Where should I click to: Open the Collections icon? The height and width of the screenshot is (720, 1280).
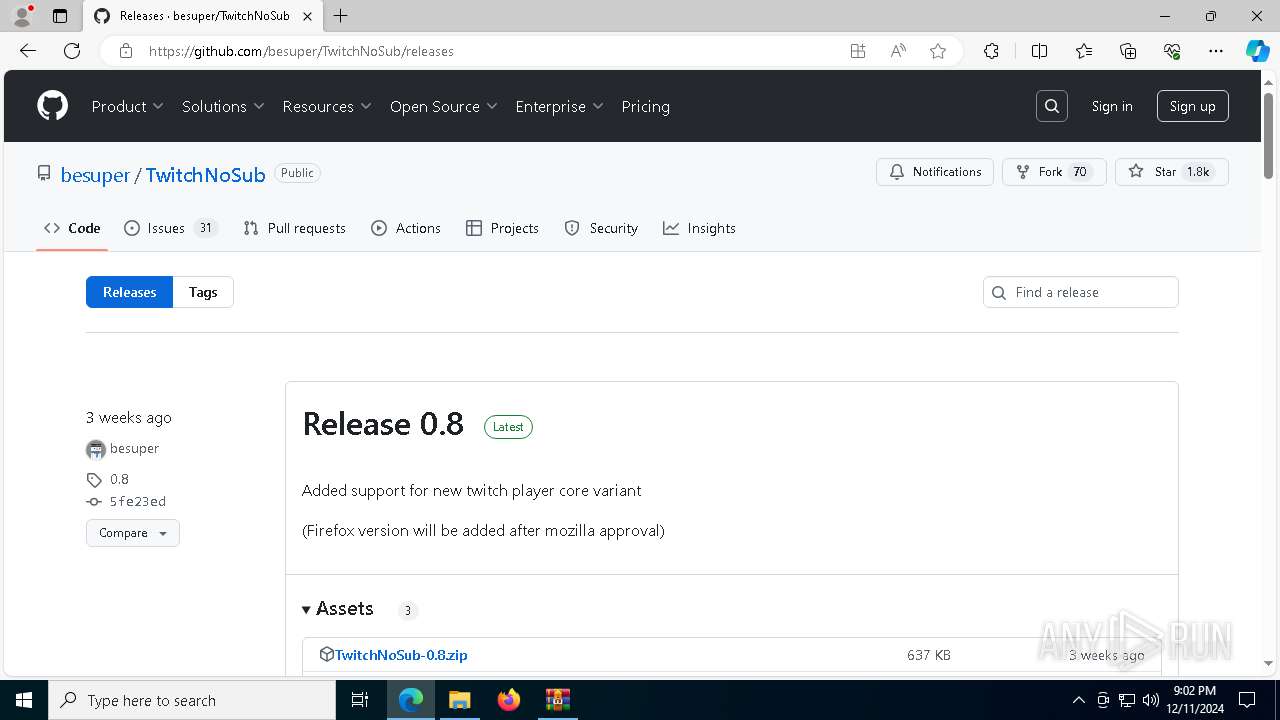pos(1128,51)
